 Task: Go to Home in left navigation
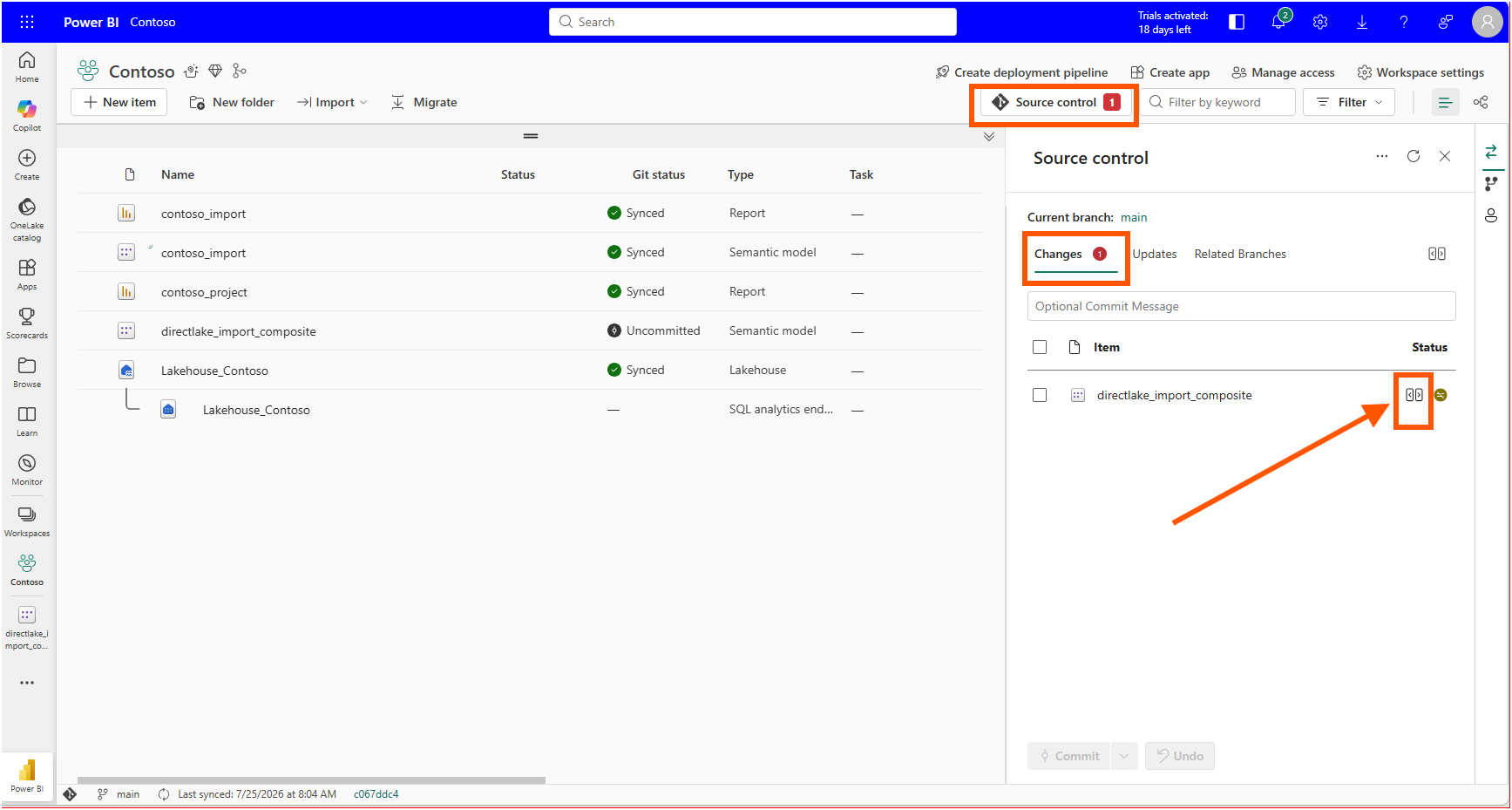click(x=27, y=66)
